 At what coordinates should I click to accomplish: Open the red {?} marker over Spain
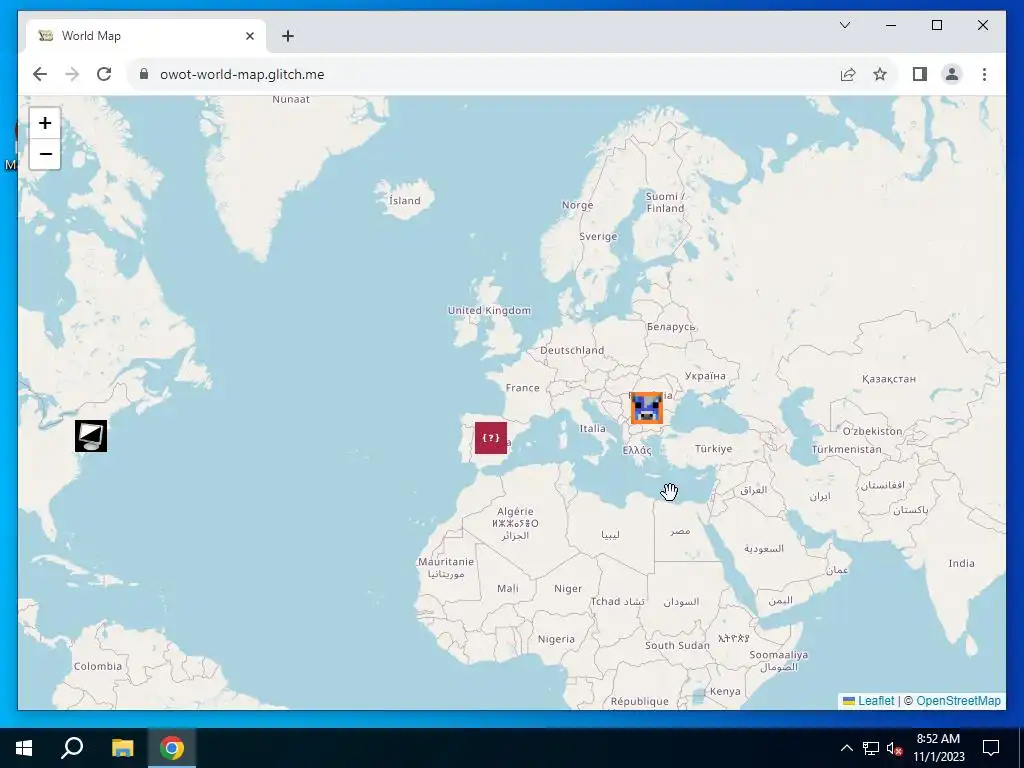coord(491,438)
